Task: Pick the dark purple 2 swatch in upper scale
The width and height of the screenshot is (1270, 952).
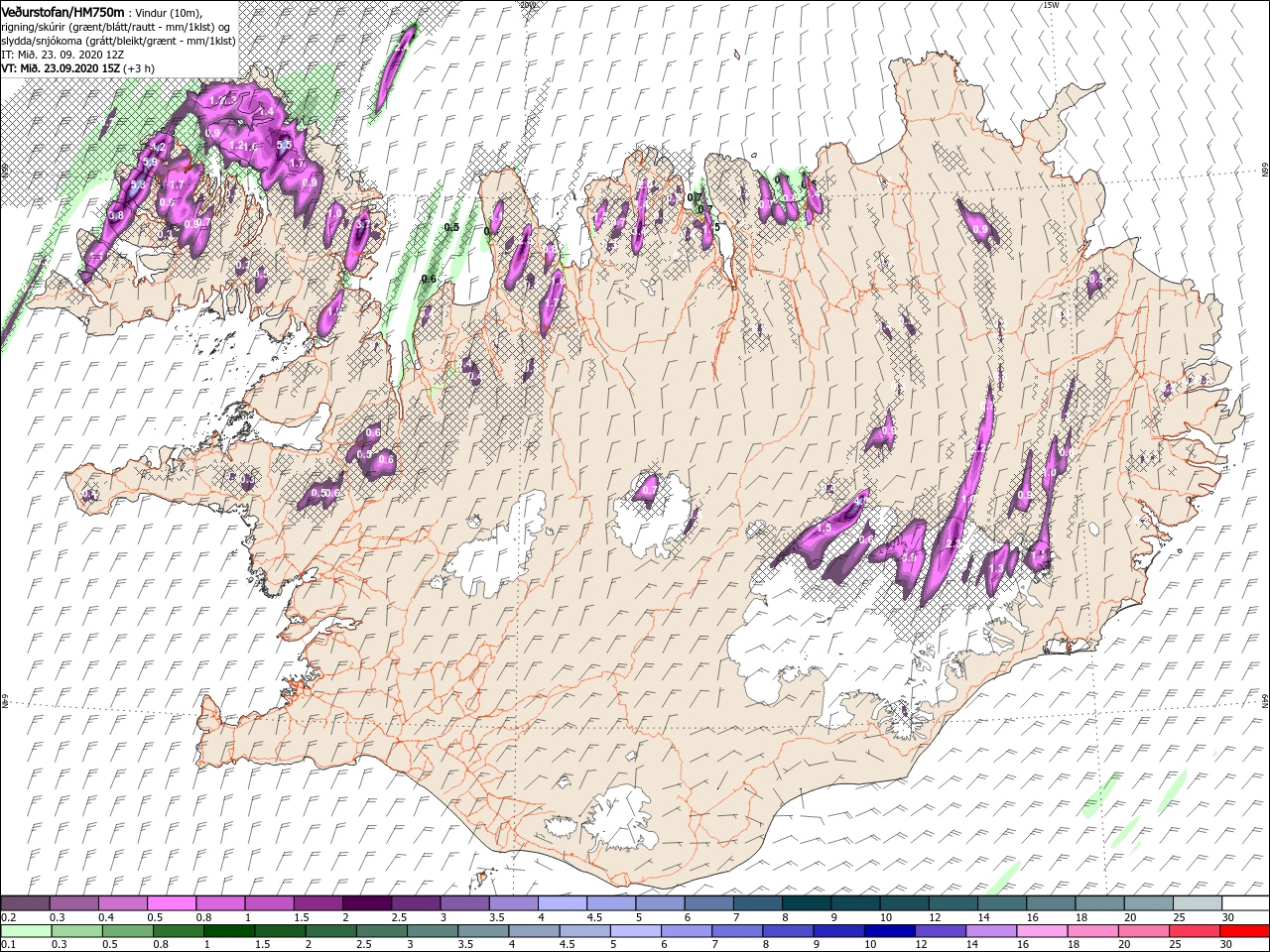Action: pyautogui.click(x=366, y=903)
